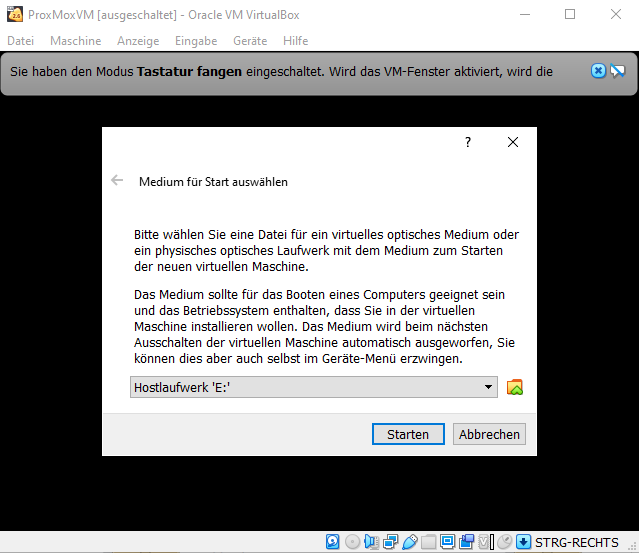
Task: Click the Tastatur fangen notification text
Action: click(x=281, y=72)
